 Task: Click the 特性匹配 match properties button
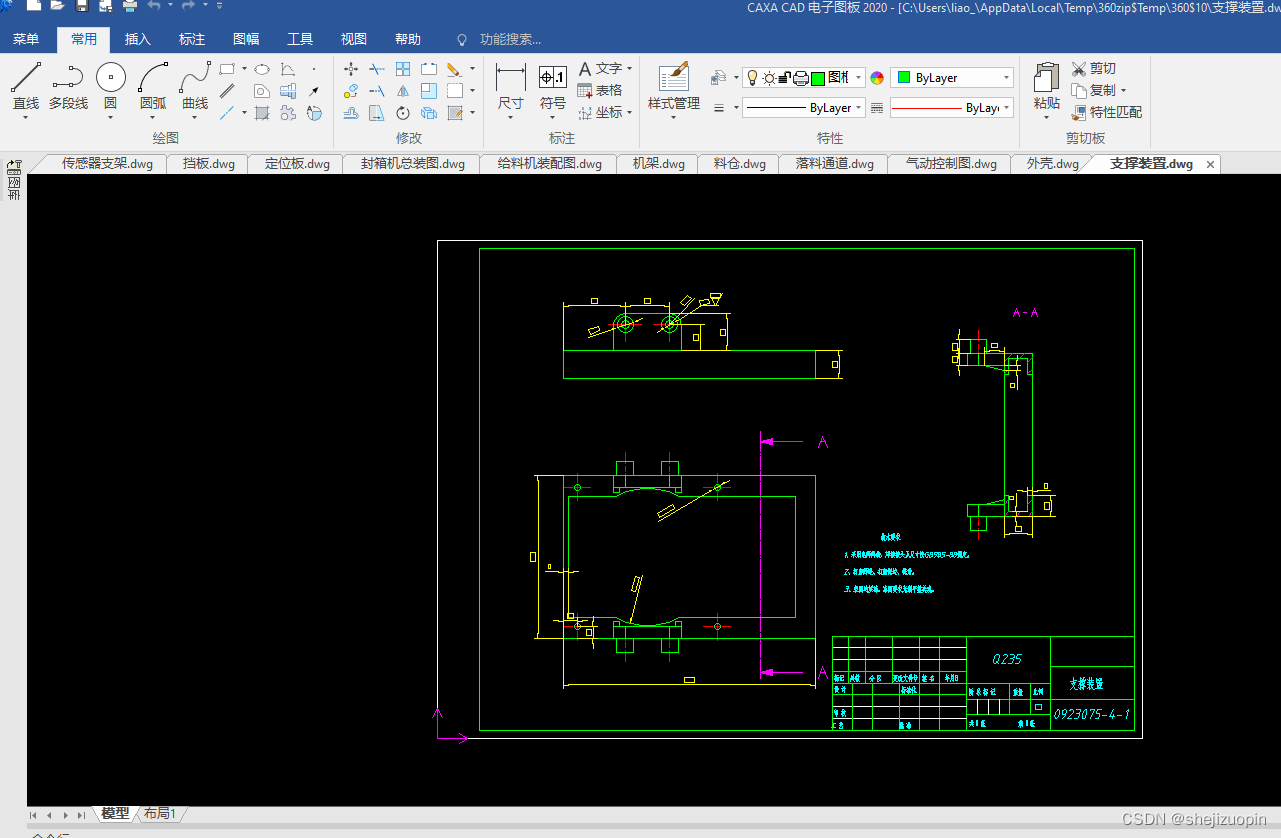(1106, 112)
